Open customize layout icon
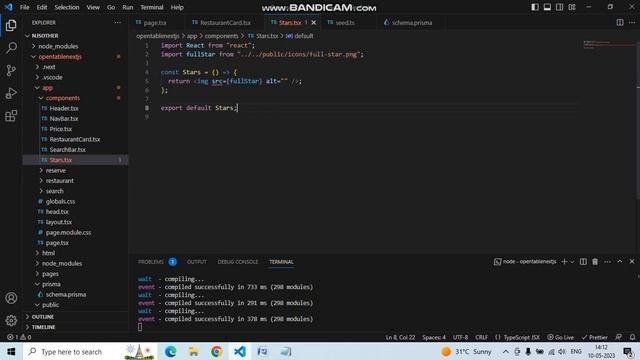This screenshot has width=640, height=360. [x=572, y=7]
